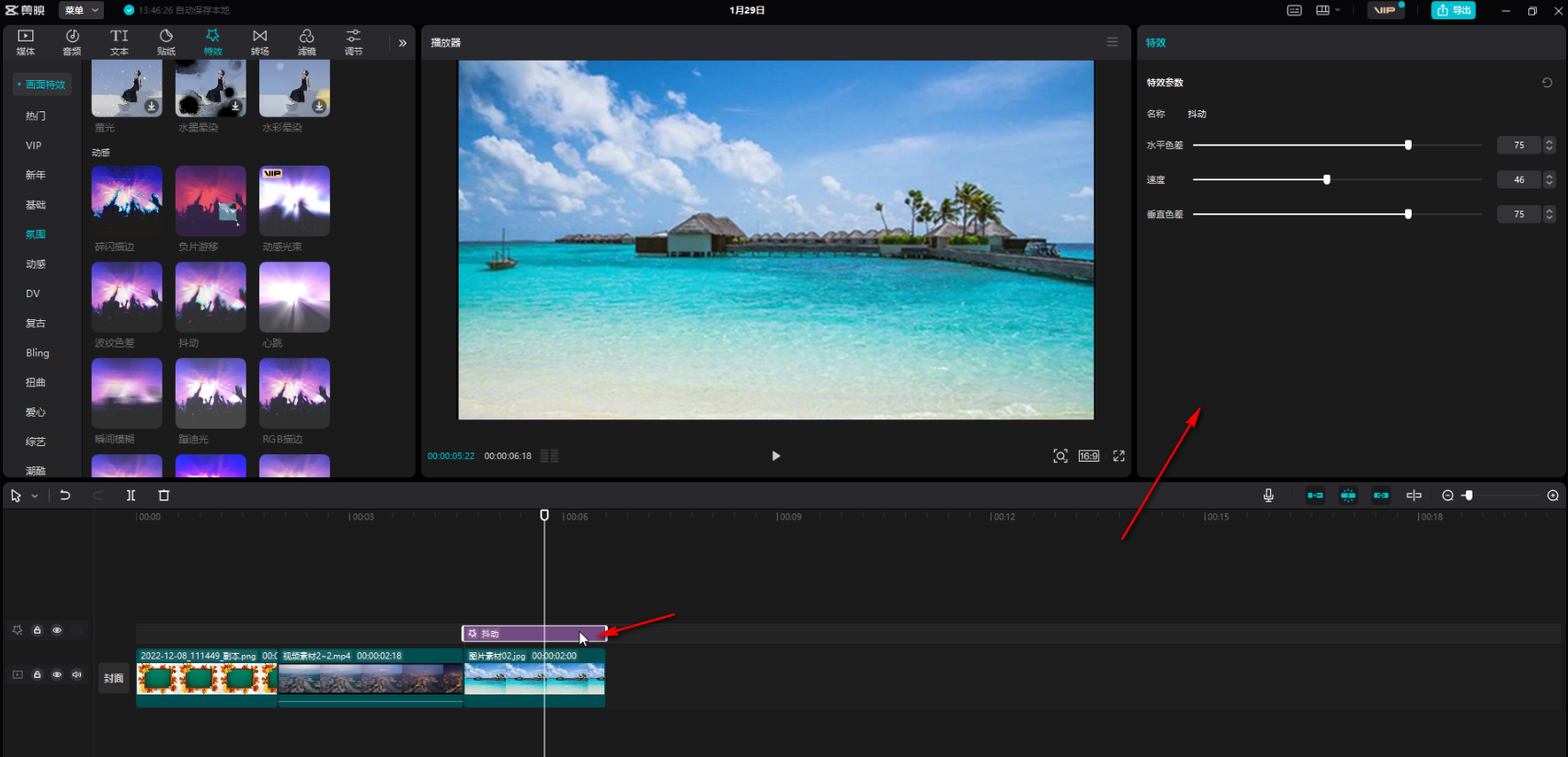Select the 心跳 effect thumbnail
Viewport: 1568px width, 757px height.
coord(294,297)
